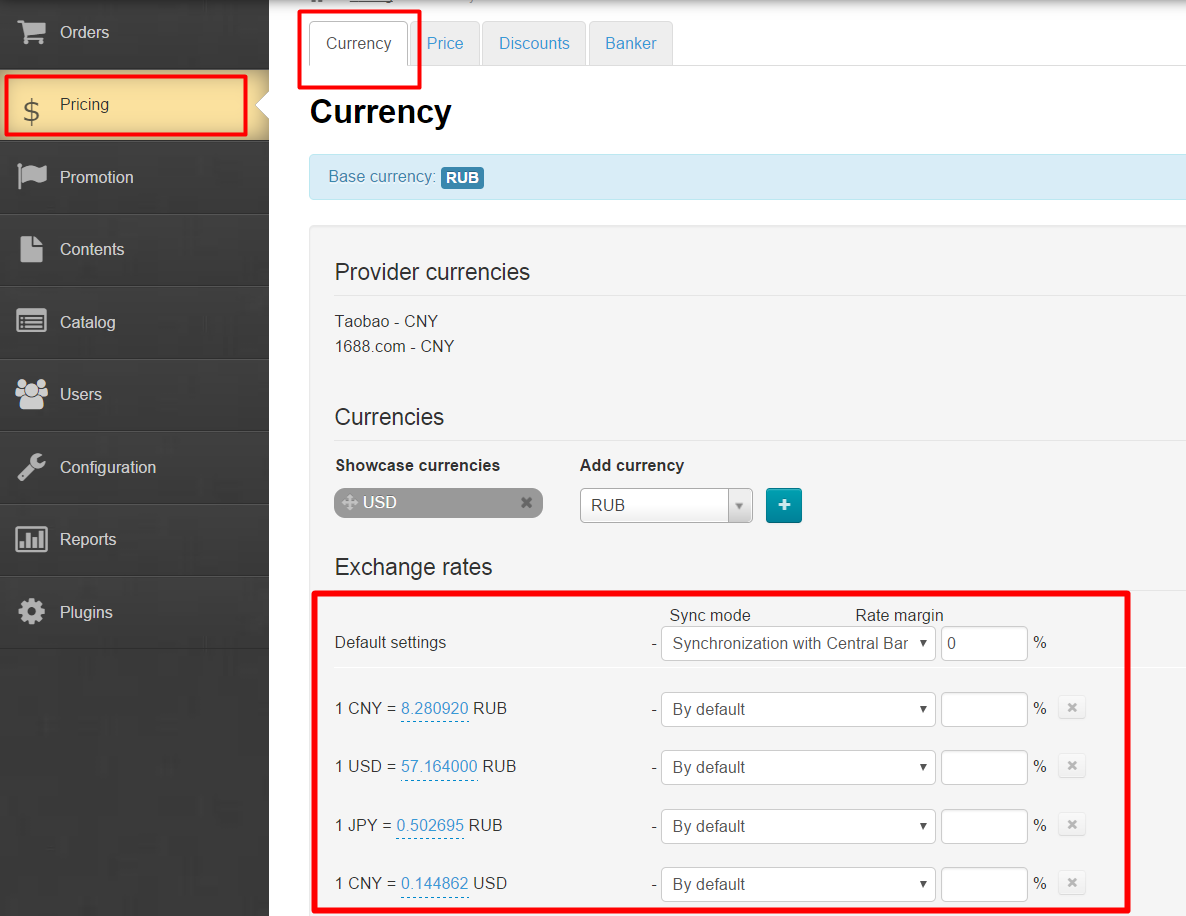Open the Configuration section label
This screenshot has height=916, width=1186.
pos(108,467)
